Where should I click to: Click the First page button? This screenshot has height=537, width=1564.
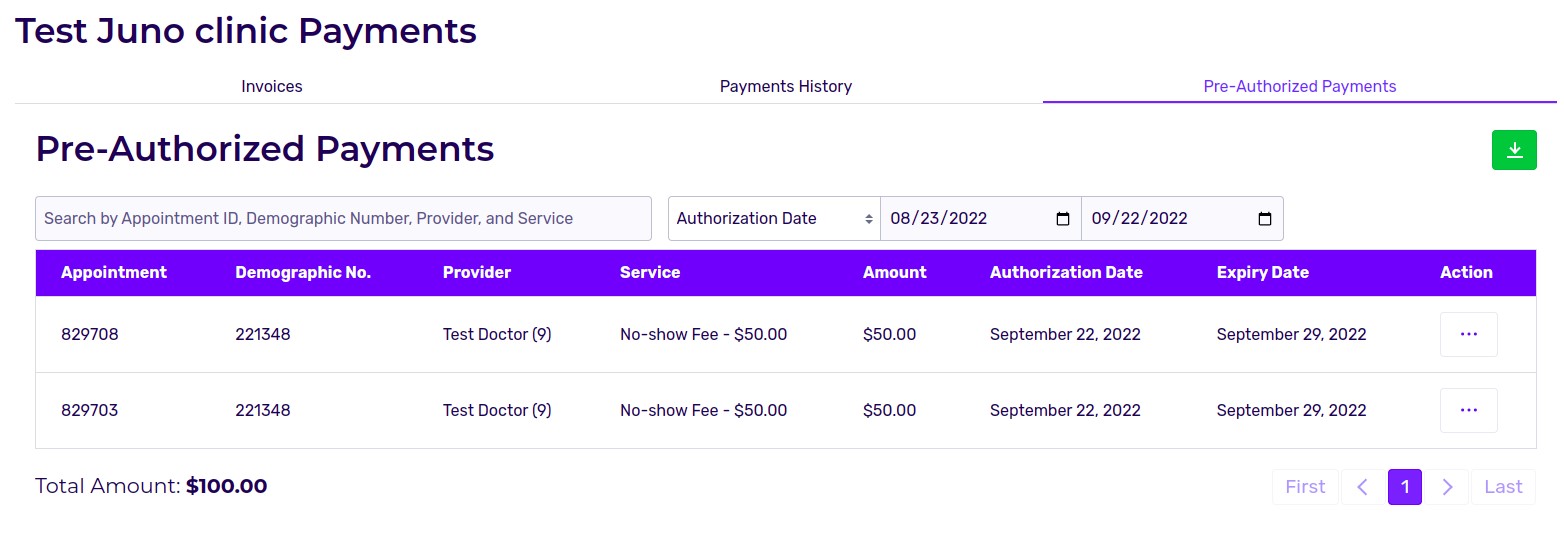[1305, 487]
